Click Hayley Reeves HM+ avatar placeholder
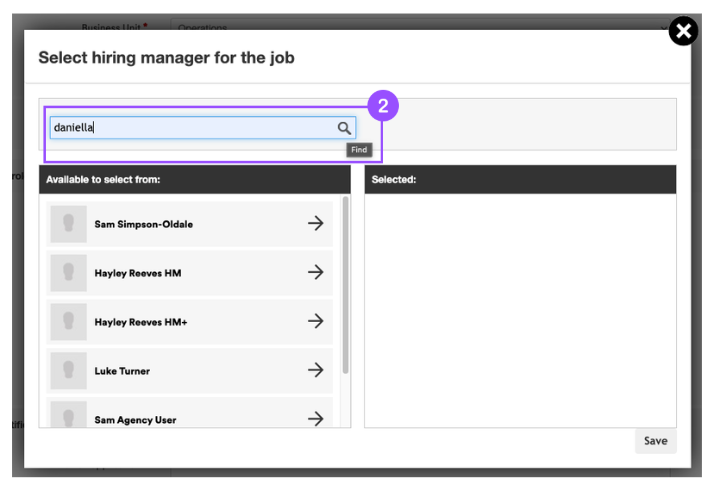This screenshot has height=491, width=715. coord(68,321)
